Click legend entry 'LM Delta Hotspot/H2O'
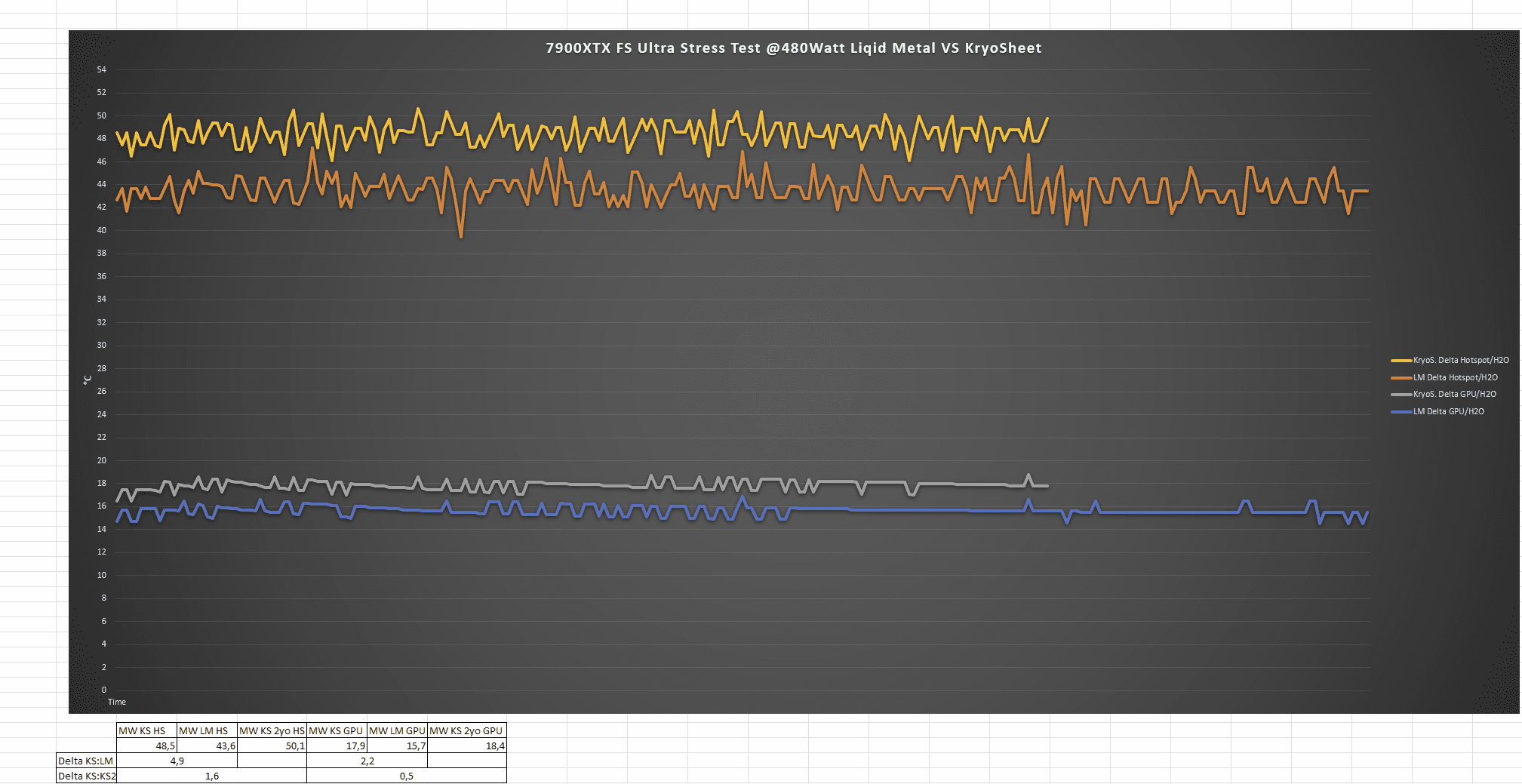This screenshot has width=1522, height=784. click(1444, 377)
